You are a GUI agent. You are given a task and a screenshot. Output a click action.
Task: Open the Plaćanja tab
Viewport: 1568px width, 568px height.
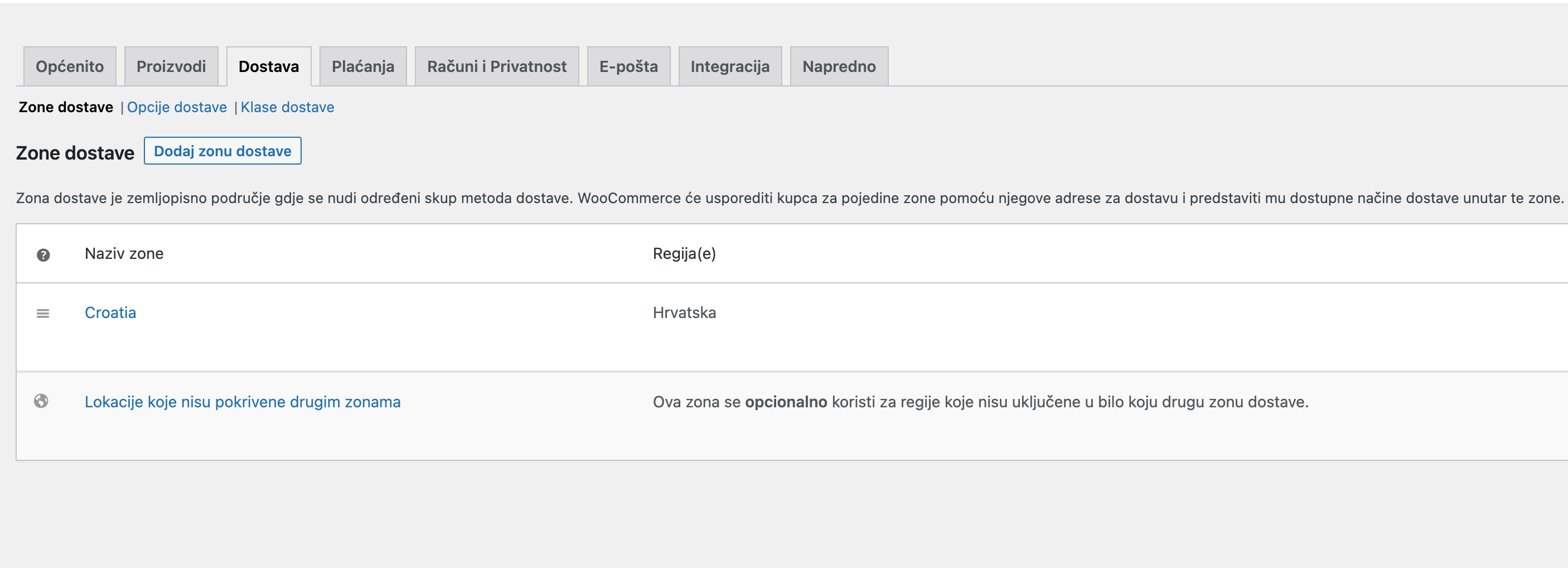pos(363,66)
